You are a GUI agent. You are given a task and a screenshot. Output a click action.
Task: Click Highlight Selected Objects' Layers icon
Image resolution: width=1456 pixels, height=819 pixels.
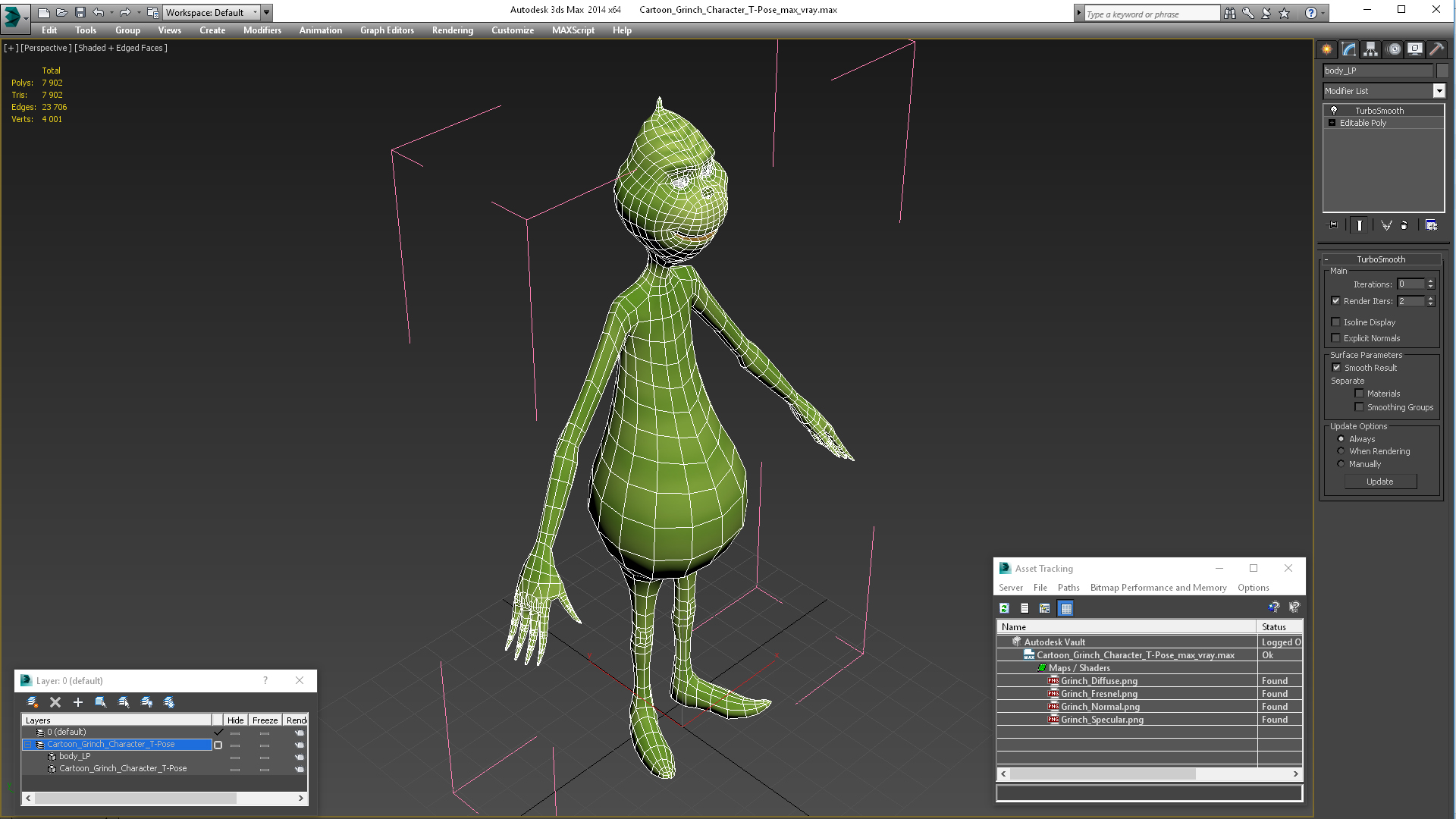124,702
